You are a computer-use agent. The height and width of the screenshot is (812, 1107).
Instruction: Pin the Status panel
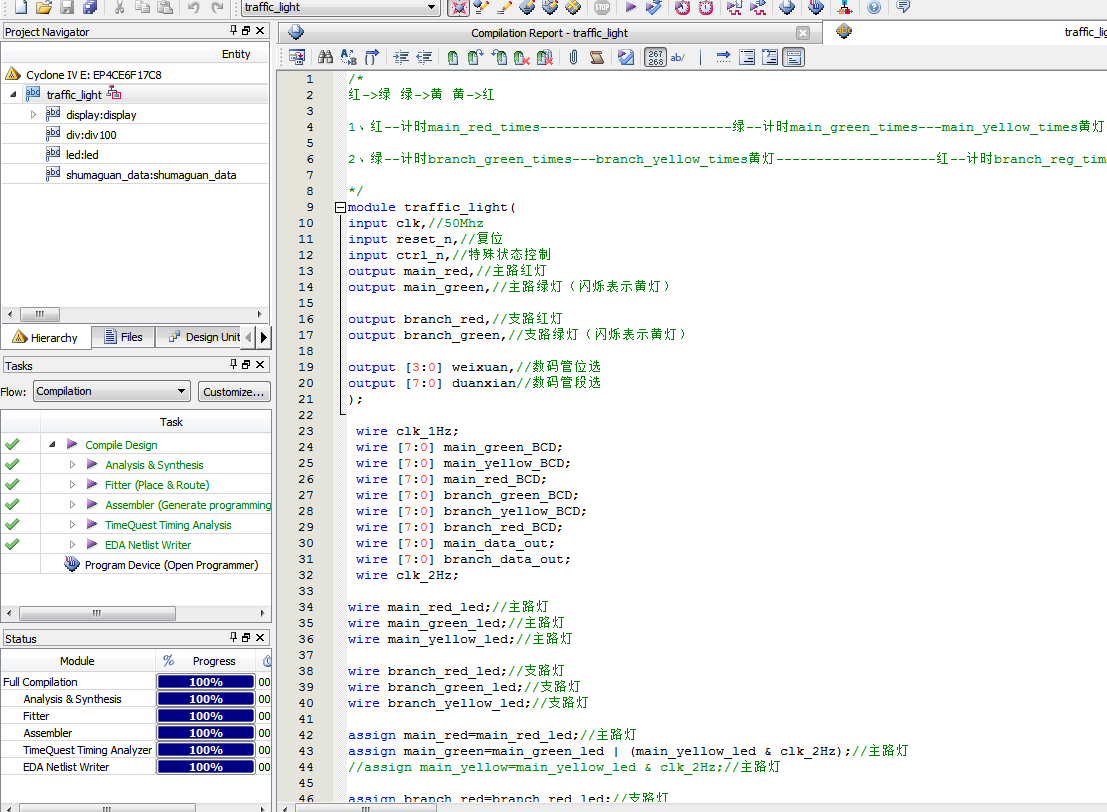tap(234, 638)
